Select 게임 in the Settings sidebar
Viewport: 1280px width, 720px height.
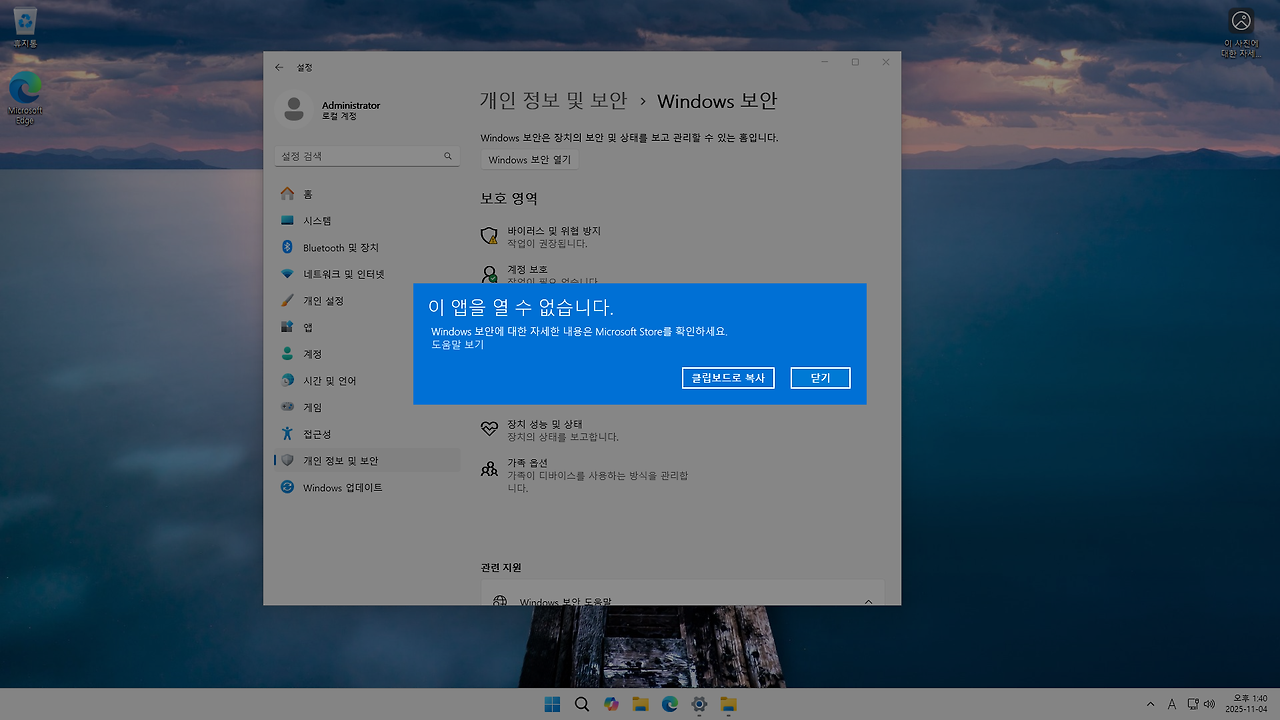coord(367,407)
